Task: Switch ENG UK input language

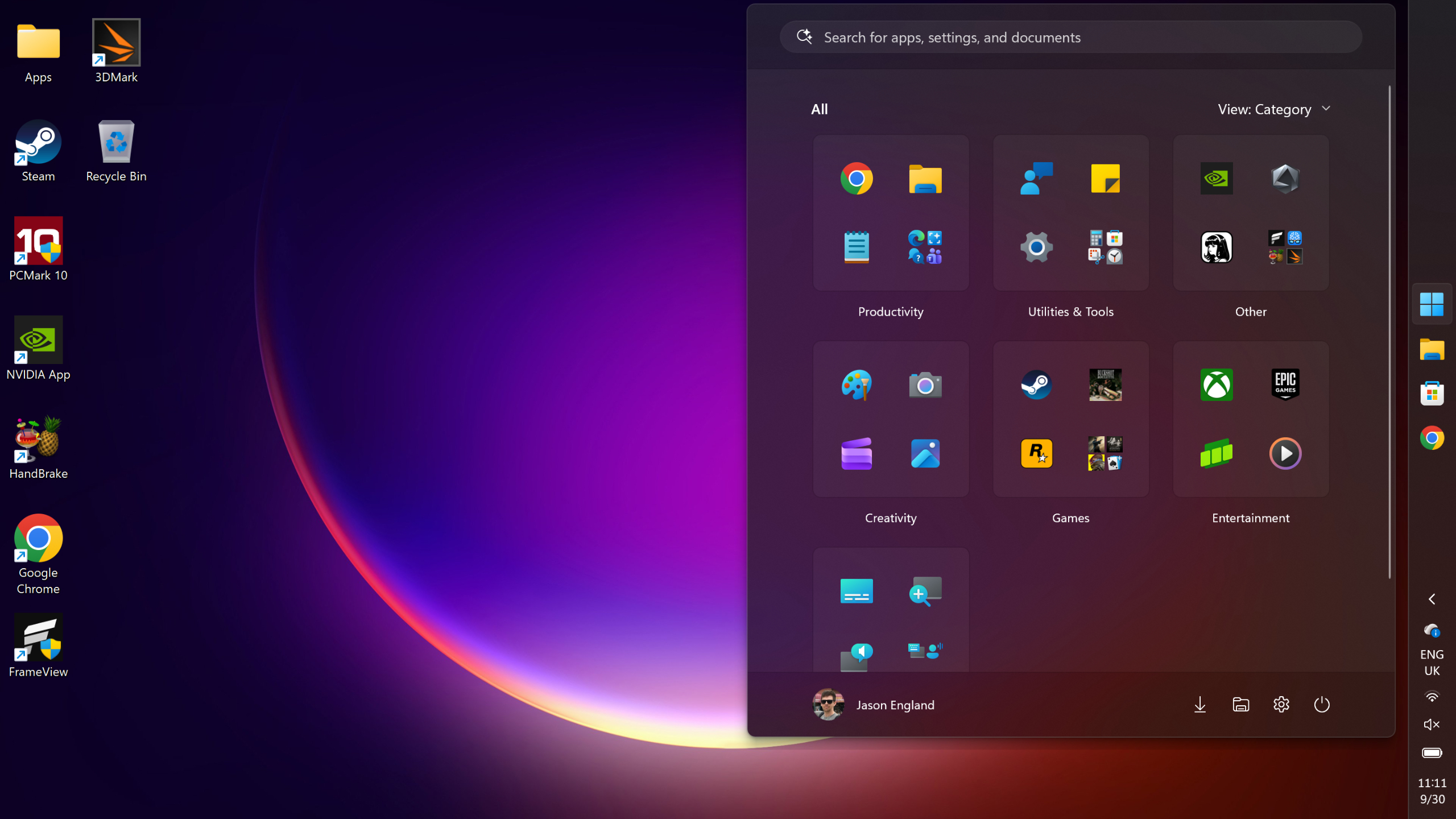Action: (x=1432, y=663)
